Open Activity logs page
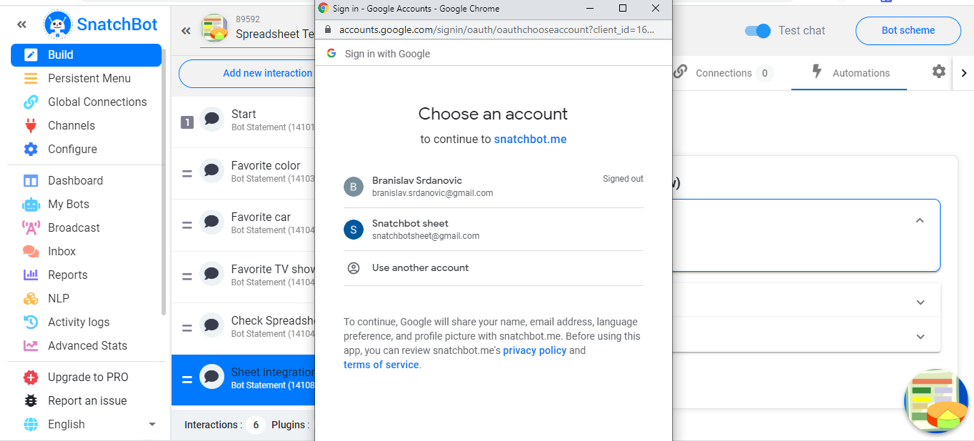Viewport: 974px width, 441px height. coord(78,322)
